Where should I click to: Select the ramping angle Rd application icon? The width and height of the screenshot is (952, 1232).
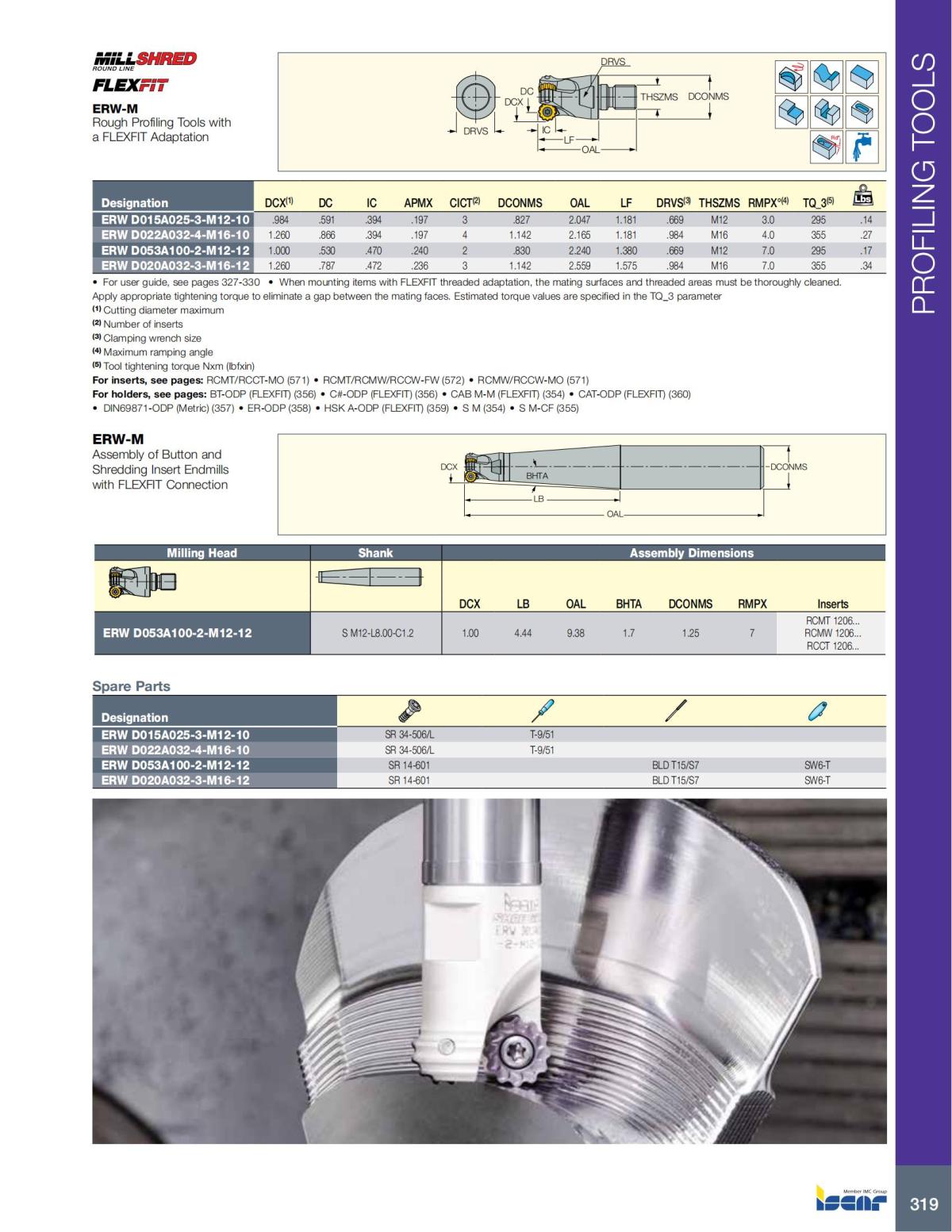(x=827, y=147)
